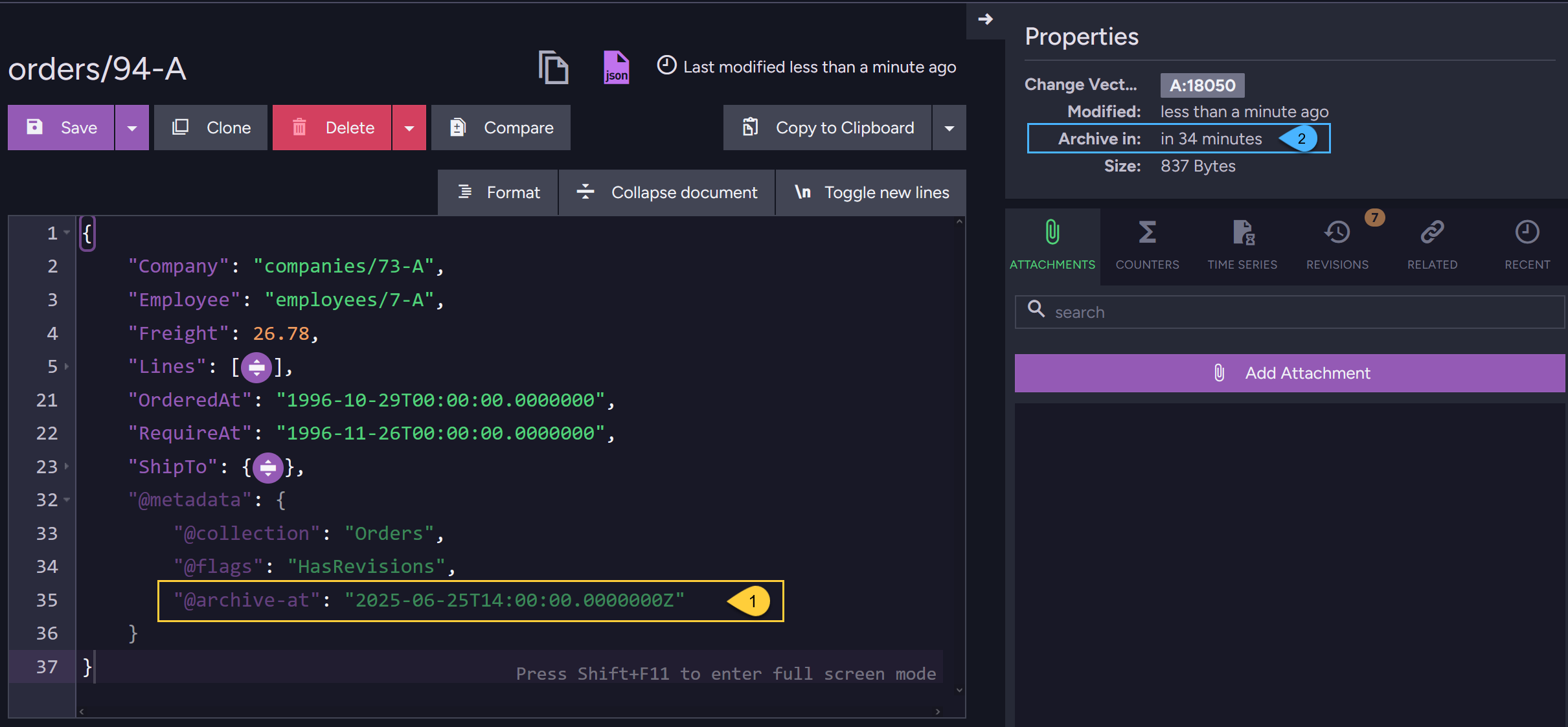The image size is (1568, 727).
Task: Click the A:18050 change vector badge
Action: coord(1202,85)
